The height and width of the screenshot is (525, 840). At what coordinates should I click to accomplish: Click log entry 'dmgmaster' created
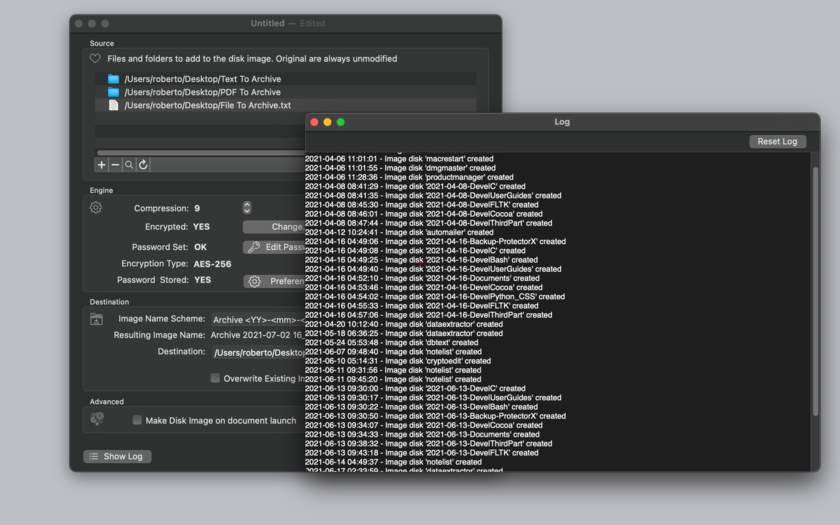point(400,168)
